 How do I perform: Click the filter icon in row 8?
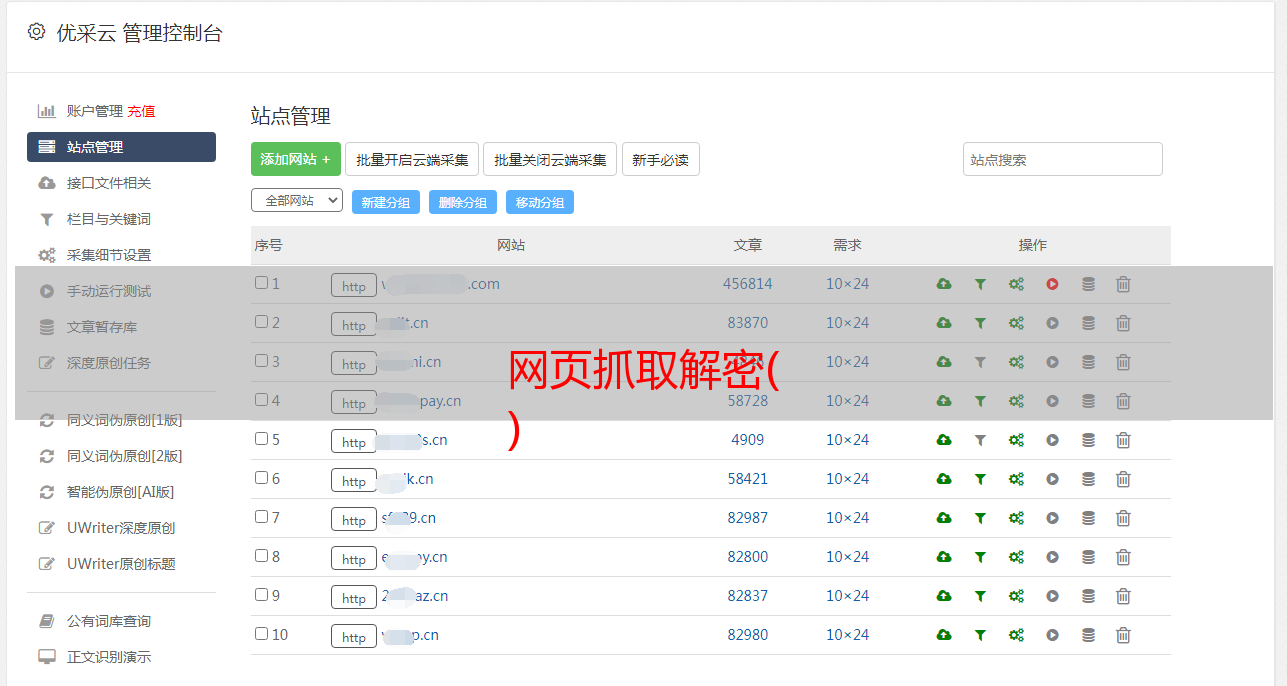[980, 557]
